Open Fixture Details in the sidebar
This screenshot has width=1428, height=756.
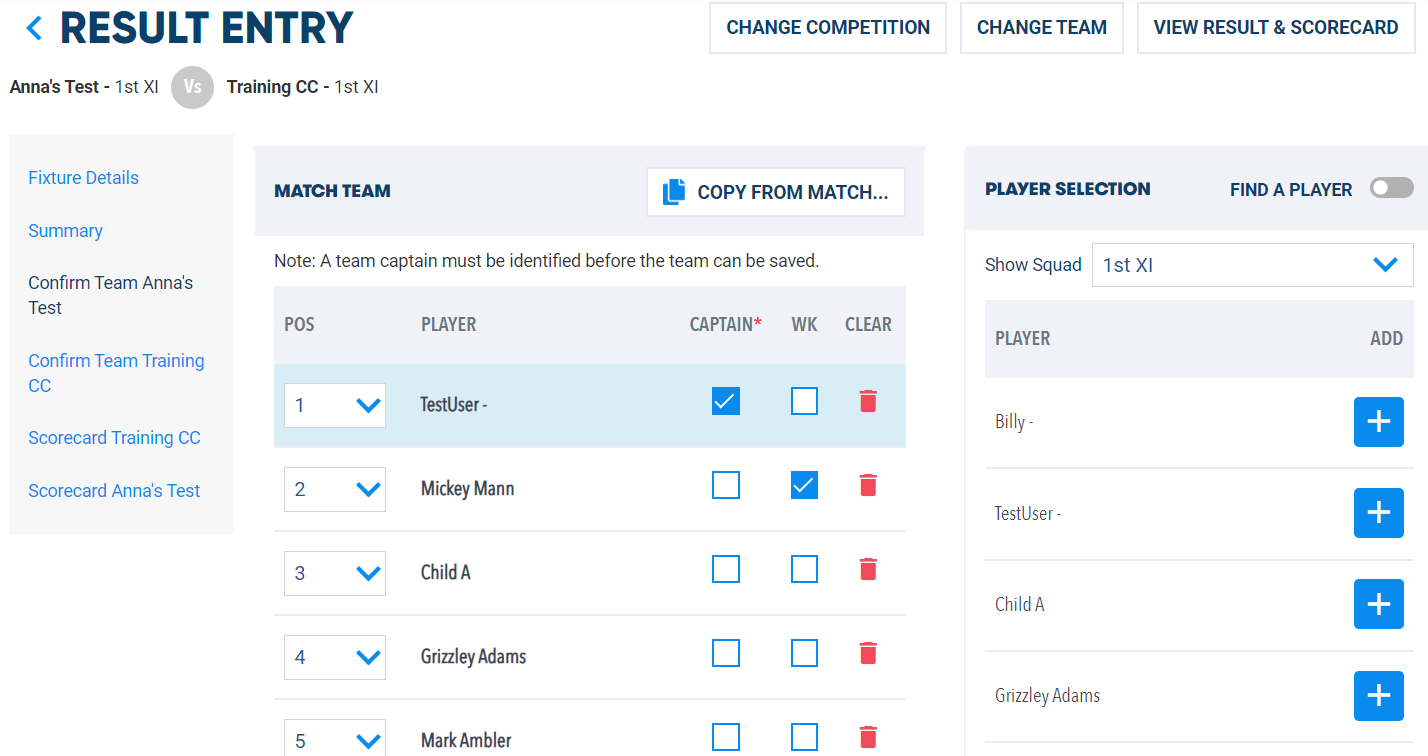[x=83, y=177]
